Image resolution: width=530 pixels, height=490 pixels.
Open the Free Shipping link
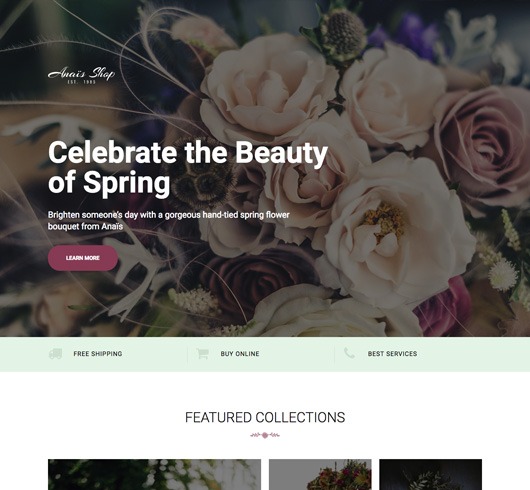coord(98,354)
